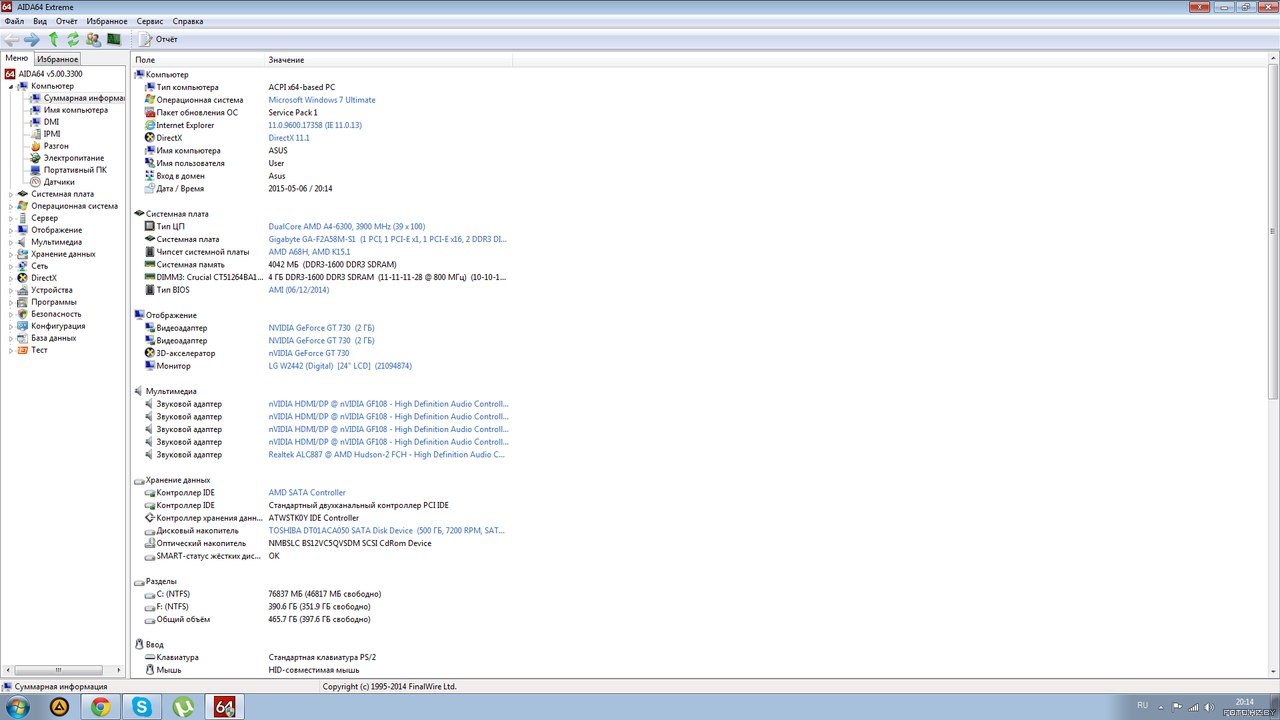Open the Сервис menu
Image resolution: width=1280 pixels, height=720 pixels.
point(150,21)
